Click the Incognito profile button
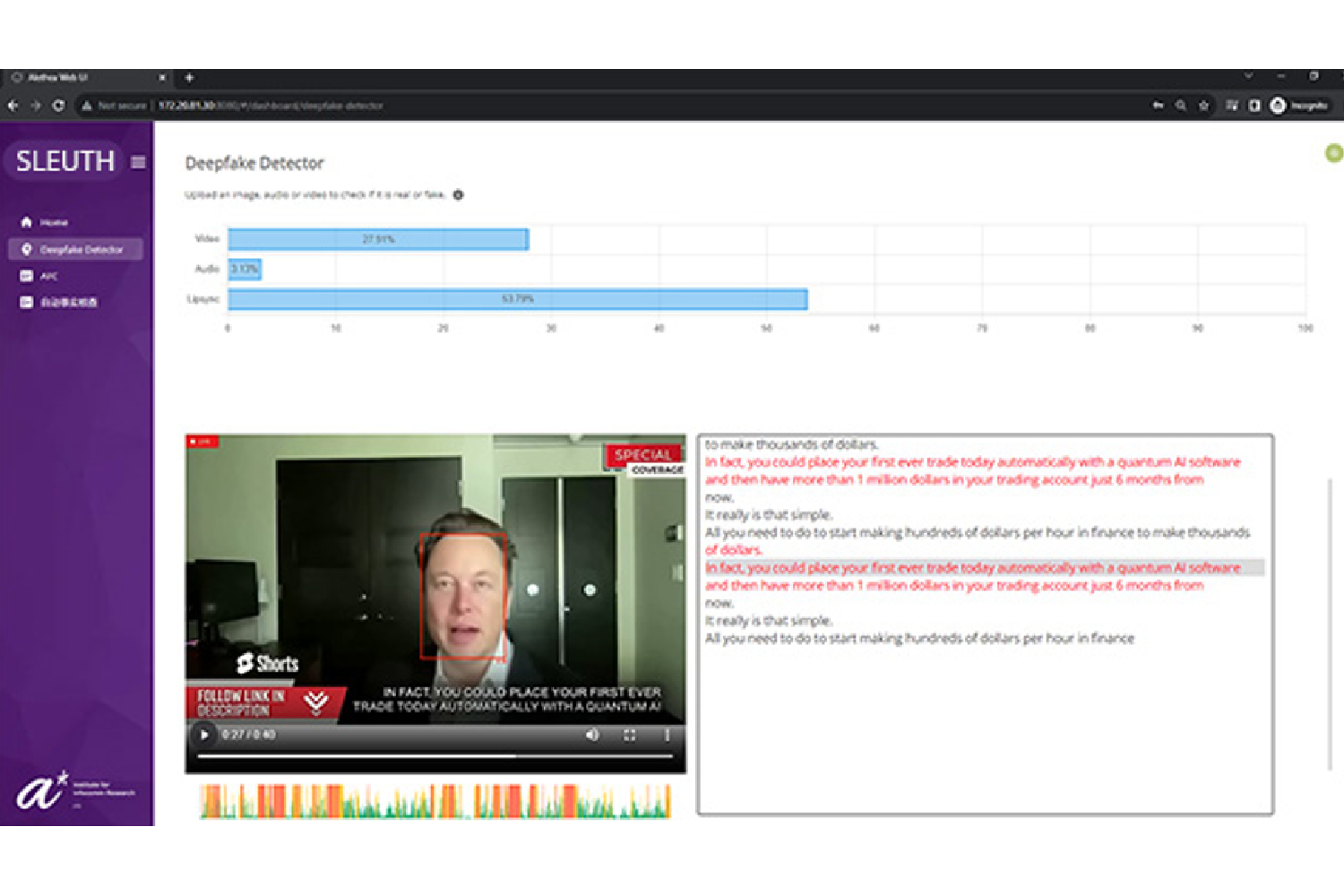Image resolution: width=1344 pixels, height=896 pixels. 1299,106
